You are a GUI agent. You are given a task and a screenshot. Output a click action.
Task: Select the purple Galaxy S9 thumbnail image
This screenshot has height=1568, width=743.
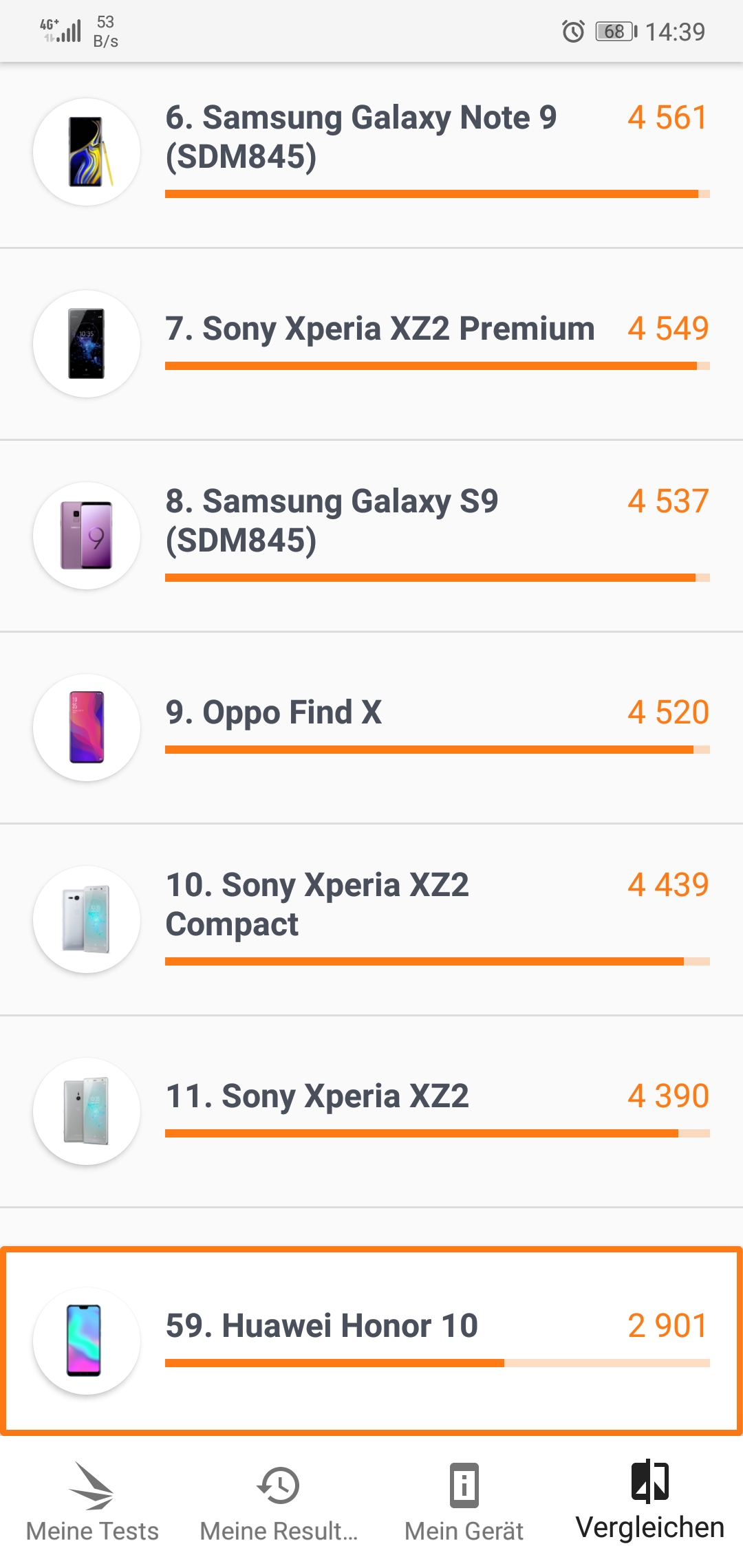tap(87, 536)
